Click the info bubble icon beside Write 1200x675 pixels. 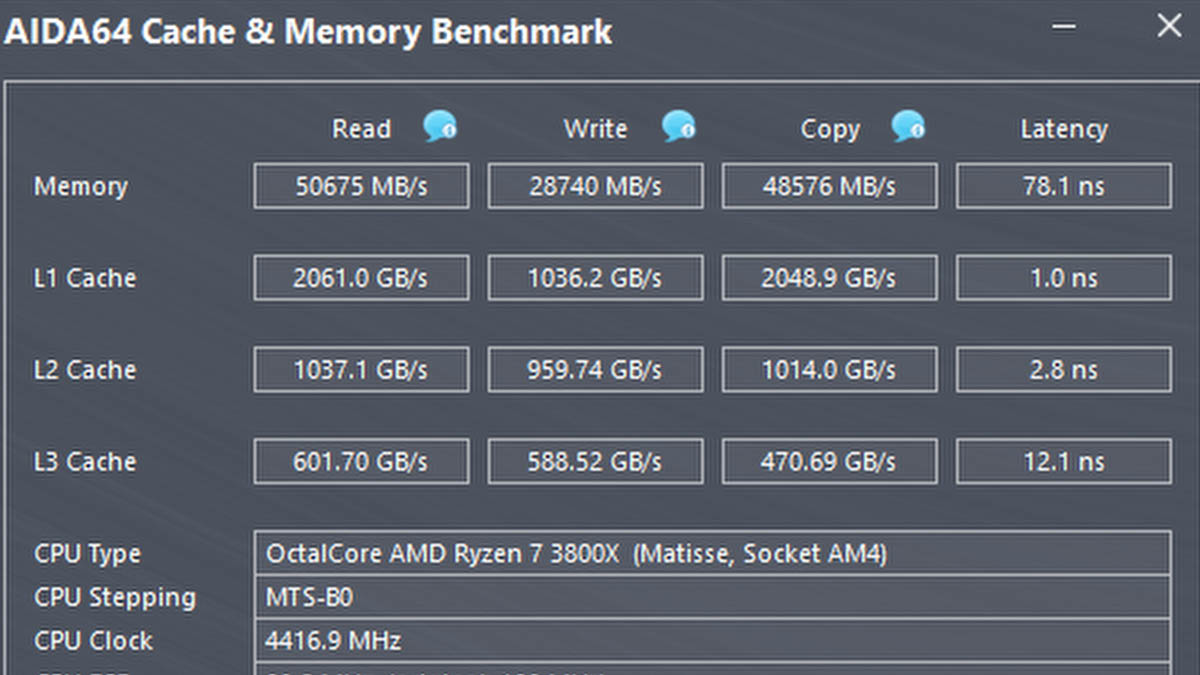click(x=678, y=127)
